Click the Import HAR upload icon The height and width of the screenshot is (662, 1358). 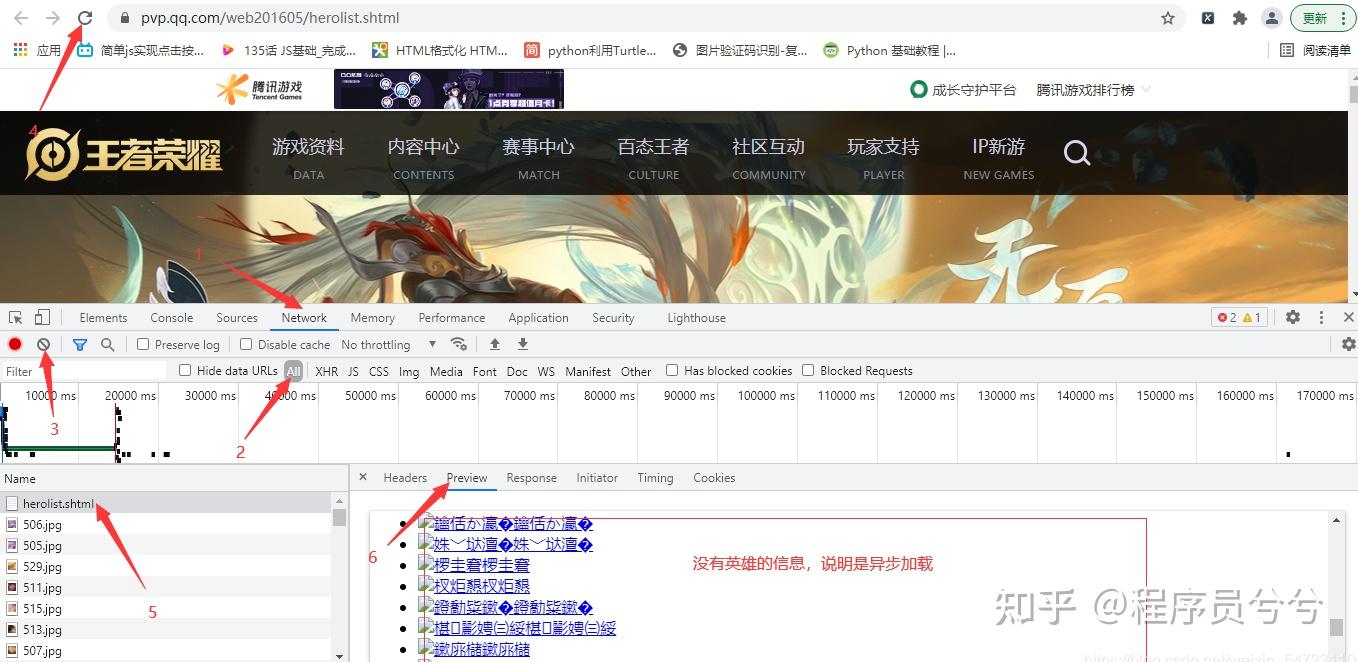click(x=494, y=344)
